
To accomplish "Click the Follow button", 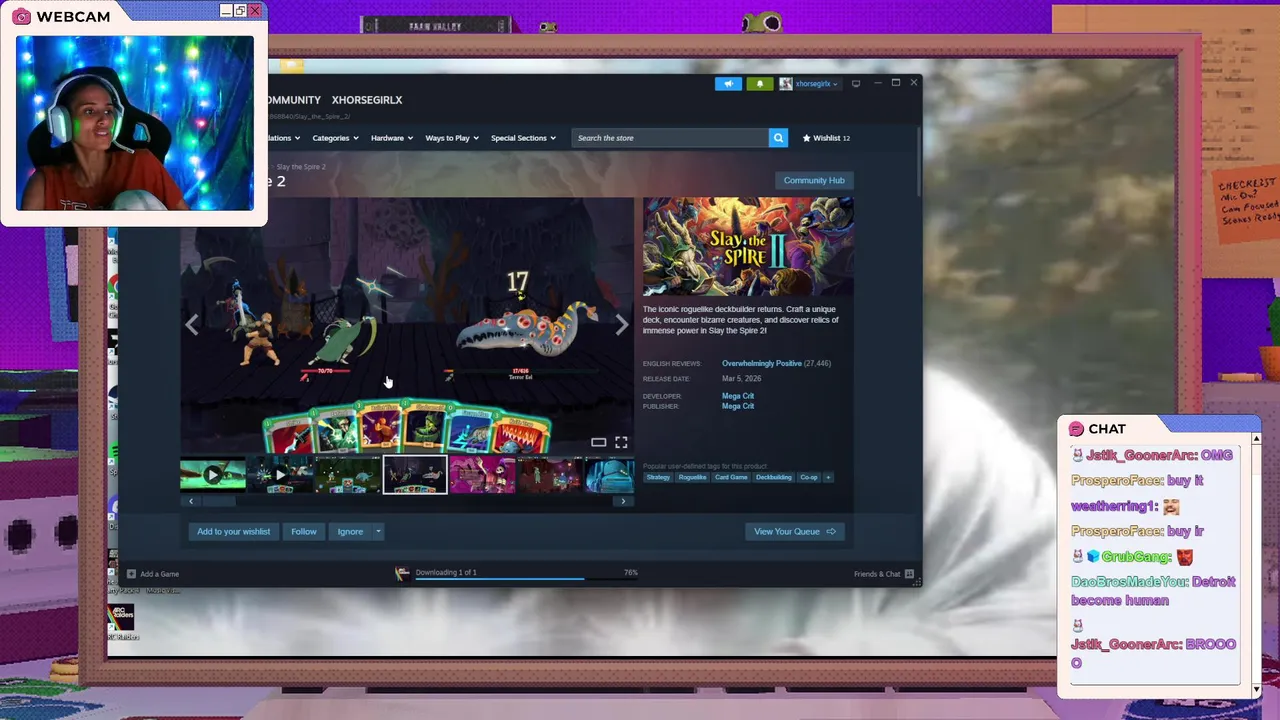I will 304,532.
